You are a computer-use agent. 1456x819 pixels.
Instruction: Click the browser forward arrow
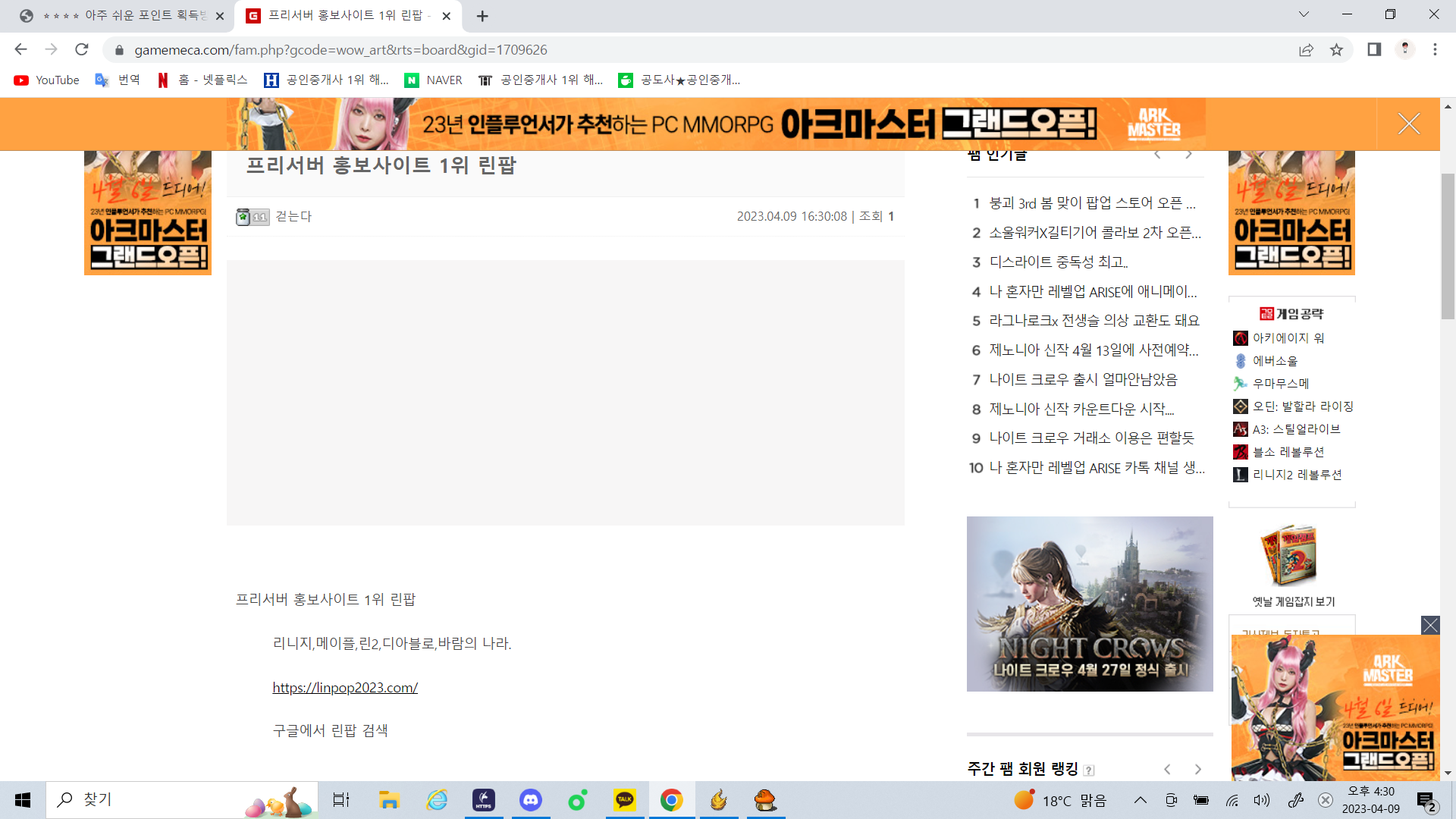tap(51, 49)
